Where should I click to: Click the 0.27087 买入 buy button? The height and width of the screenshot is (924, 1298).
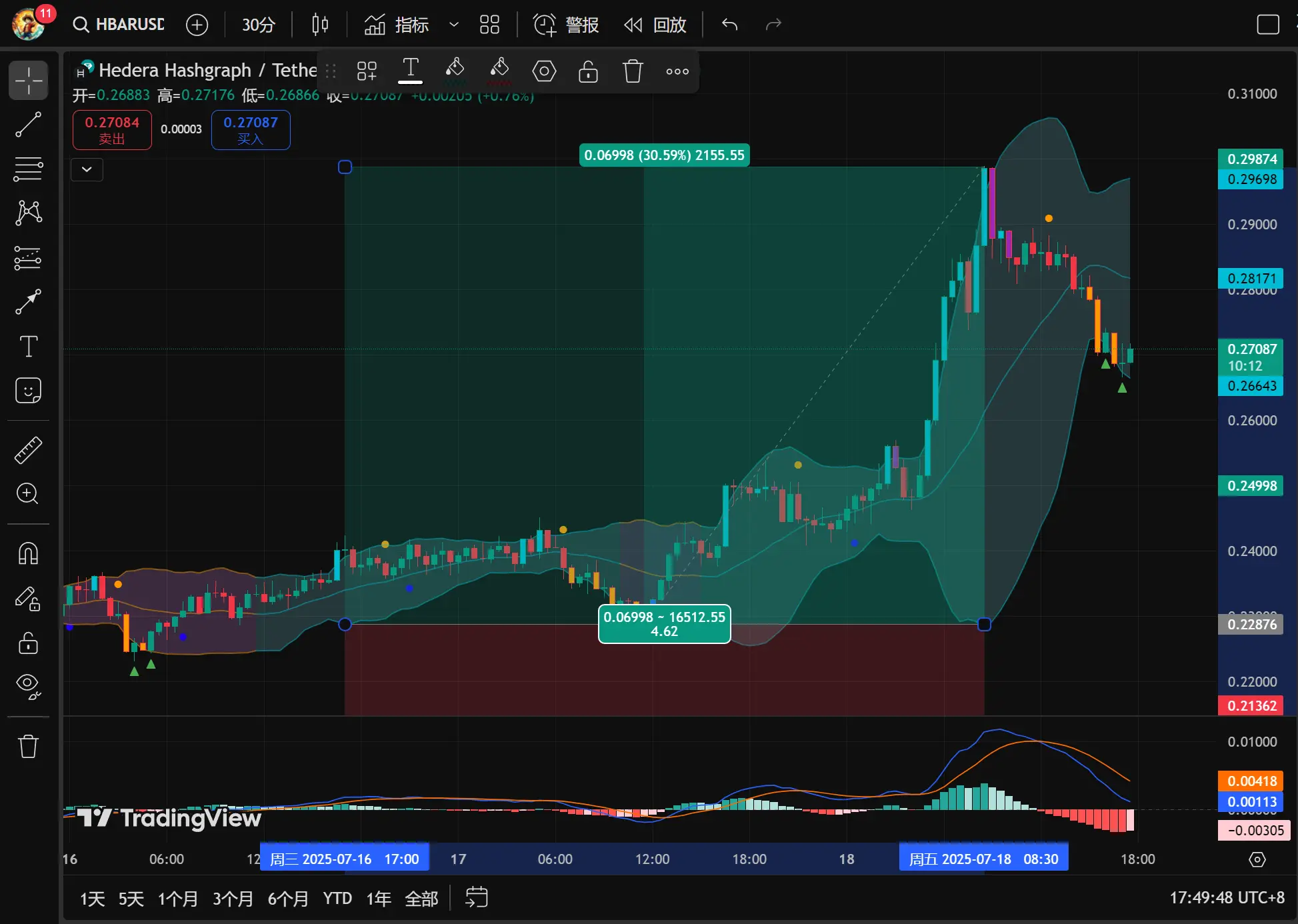point(251,130)
